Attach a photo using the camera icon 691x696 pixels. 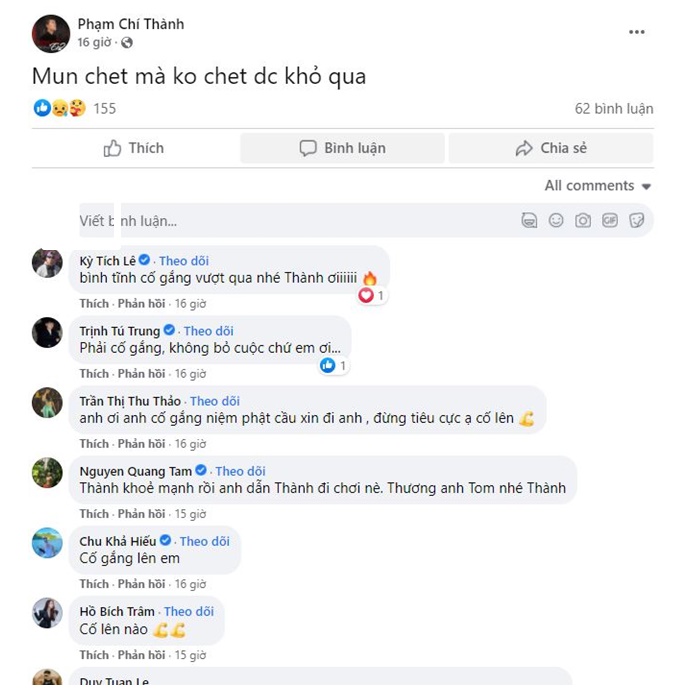coord(583,220)
